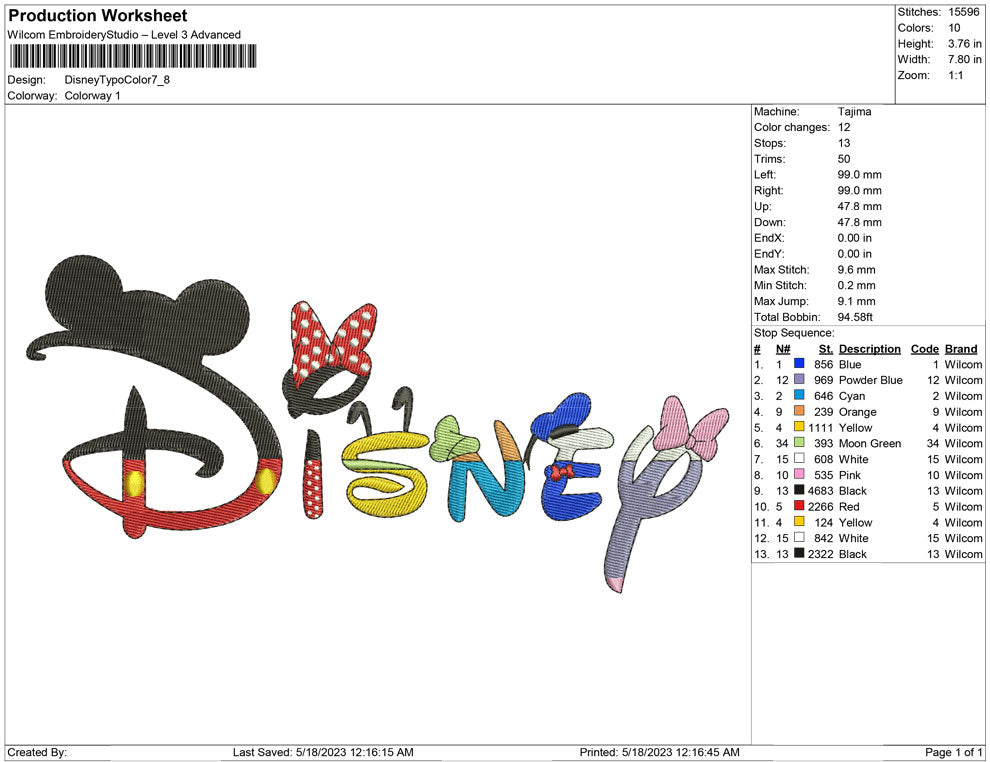Click the Pink swatch in stop 8
Screen dimensions: 990x762
(x=799, y=474)
